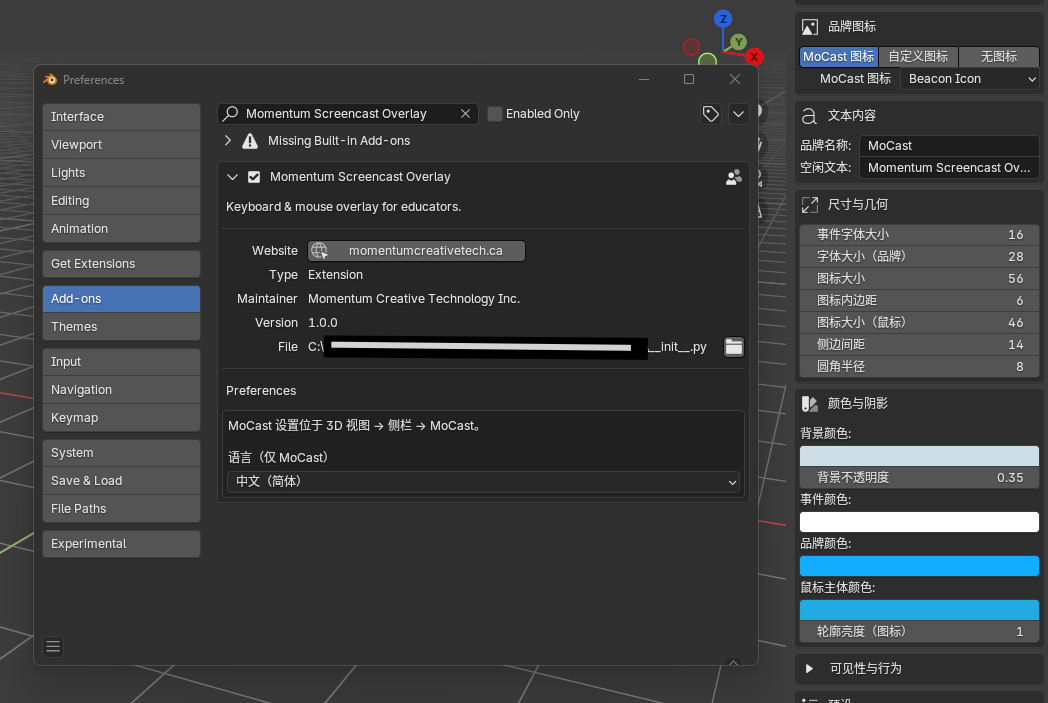Open the Keymap preferences tab

click(121, 418)
